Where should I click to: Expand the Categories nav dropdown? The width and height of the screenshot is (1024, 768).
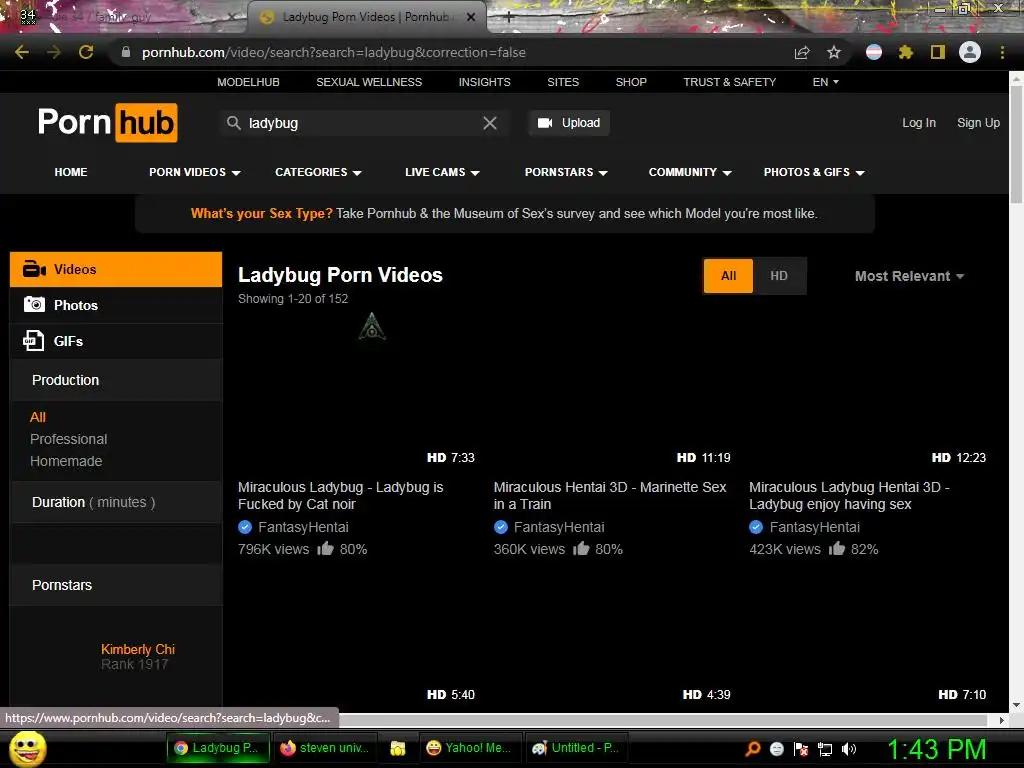318,172
